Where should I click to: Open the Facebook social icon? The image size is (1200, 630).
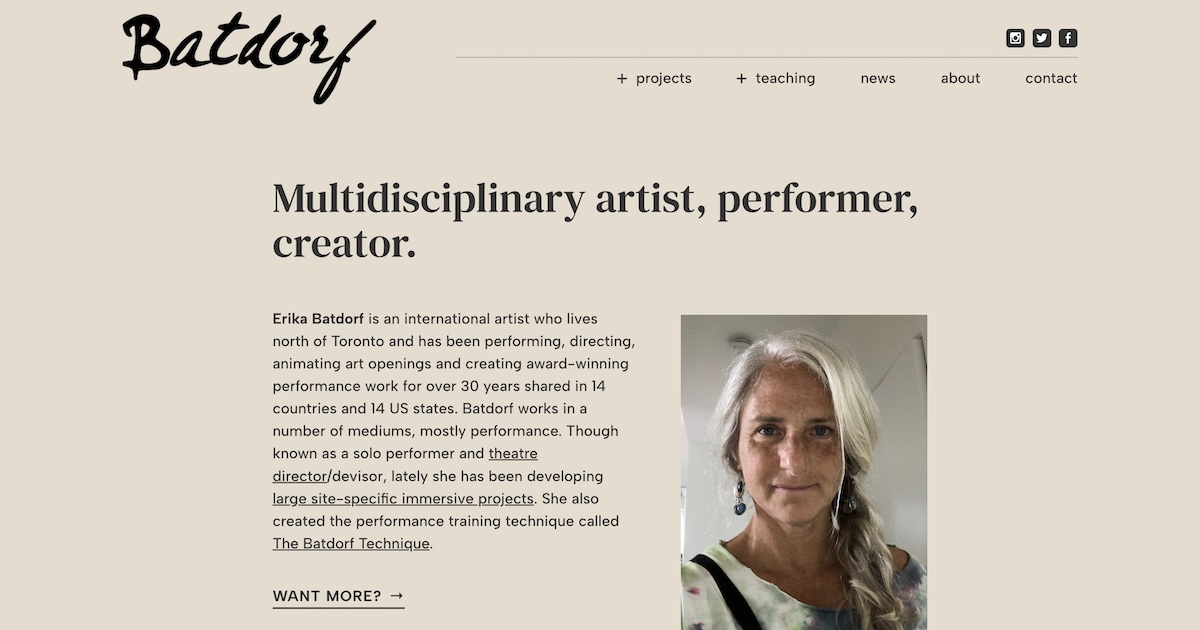click(1067, 37)
